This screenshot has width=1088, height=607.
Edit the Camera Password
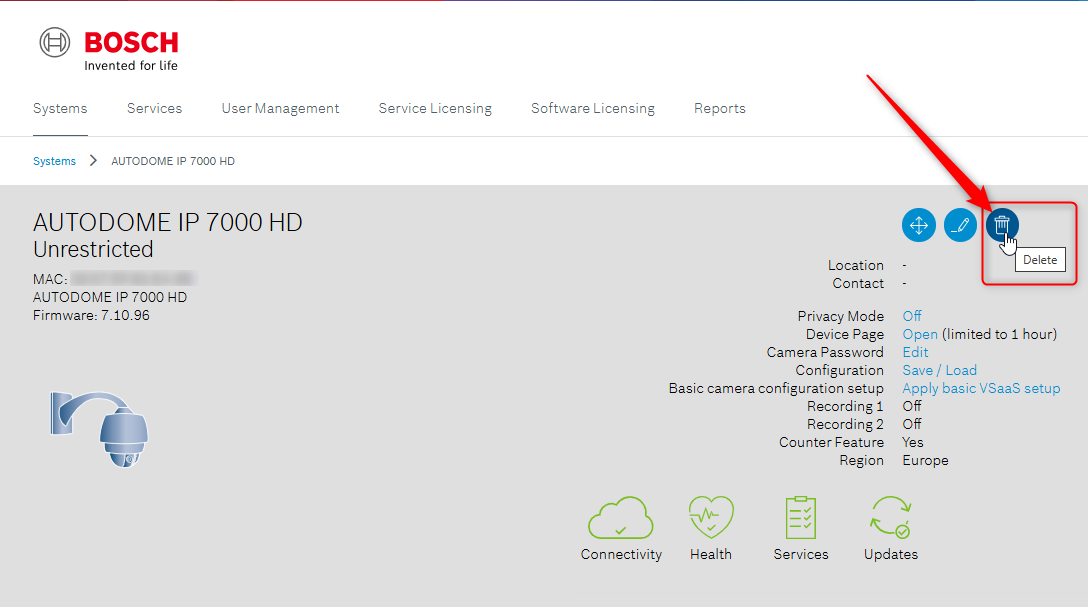tap(915, 352)
